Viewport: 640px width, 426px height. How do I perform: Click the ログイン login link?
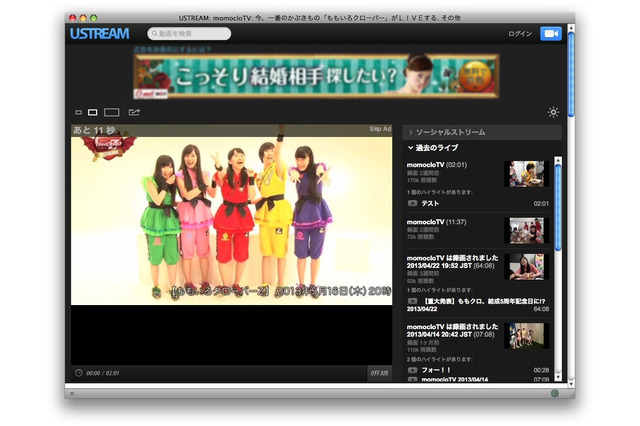[x=520, y=34]
